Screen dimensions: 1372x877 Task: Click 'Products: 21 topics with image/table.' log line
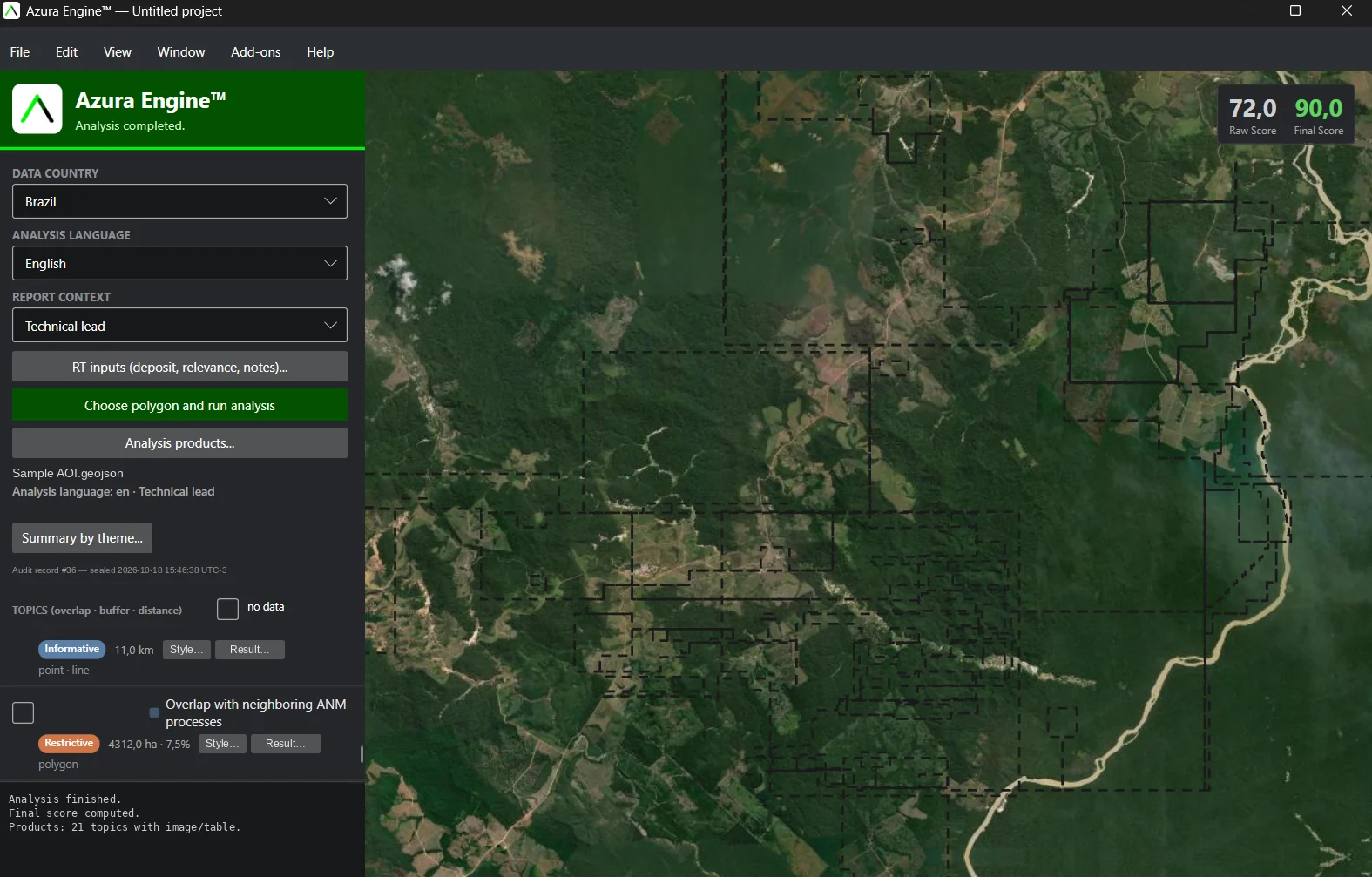tap(125, 827)
